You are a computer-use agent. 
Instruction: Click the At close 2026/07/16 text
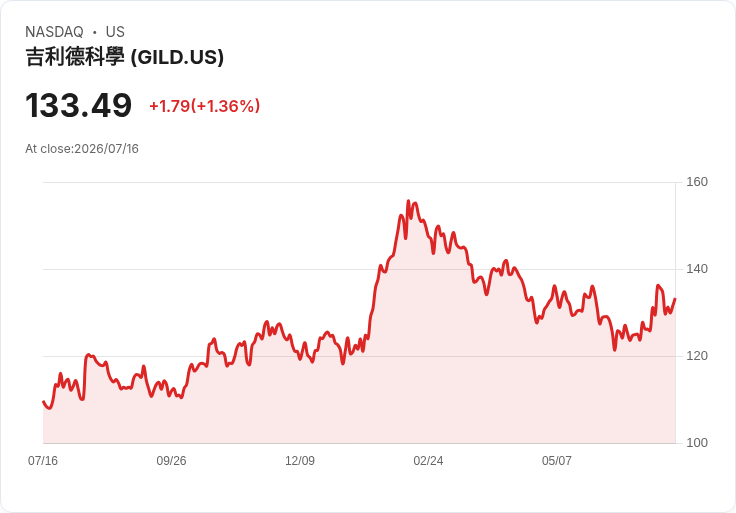(x=82, y=149)
